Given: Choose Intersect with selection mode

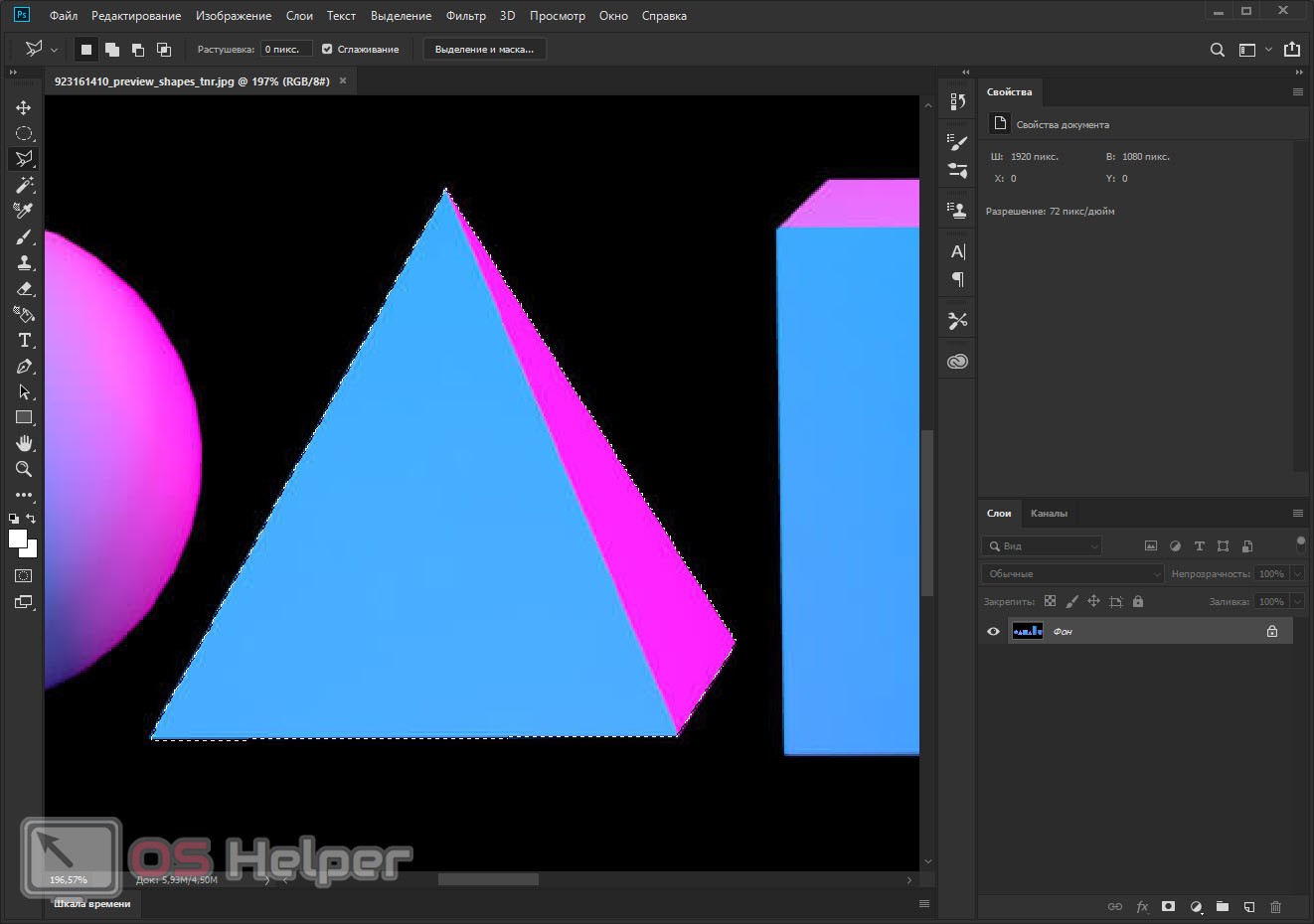Looking at the screenshot, I should pos(164,49).
